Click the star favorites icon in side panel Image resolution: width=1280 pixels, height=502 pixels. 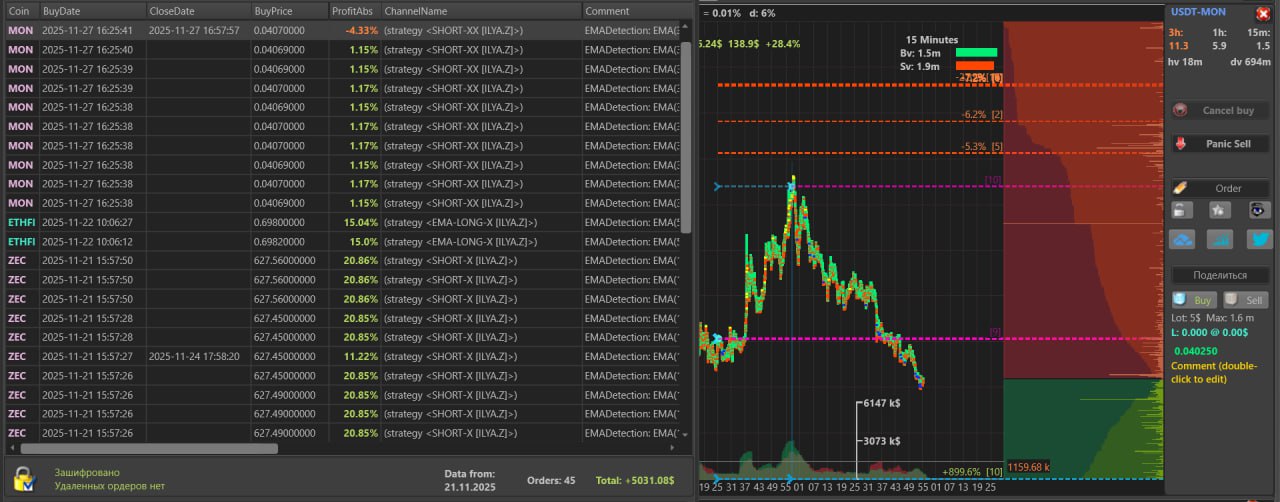(1219, 210)
